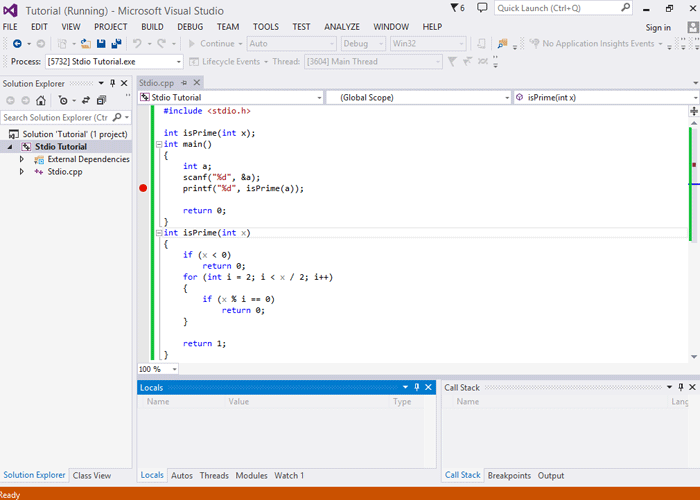Screen dimensions: 700x500
Task: Switch to the Watch 1 tab
Action: point(289,475)
